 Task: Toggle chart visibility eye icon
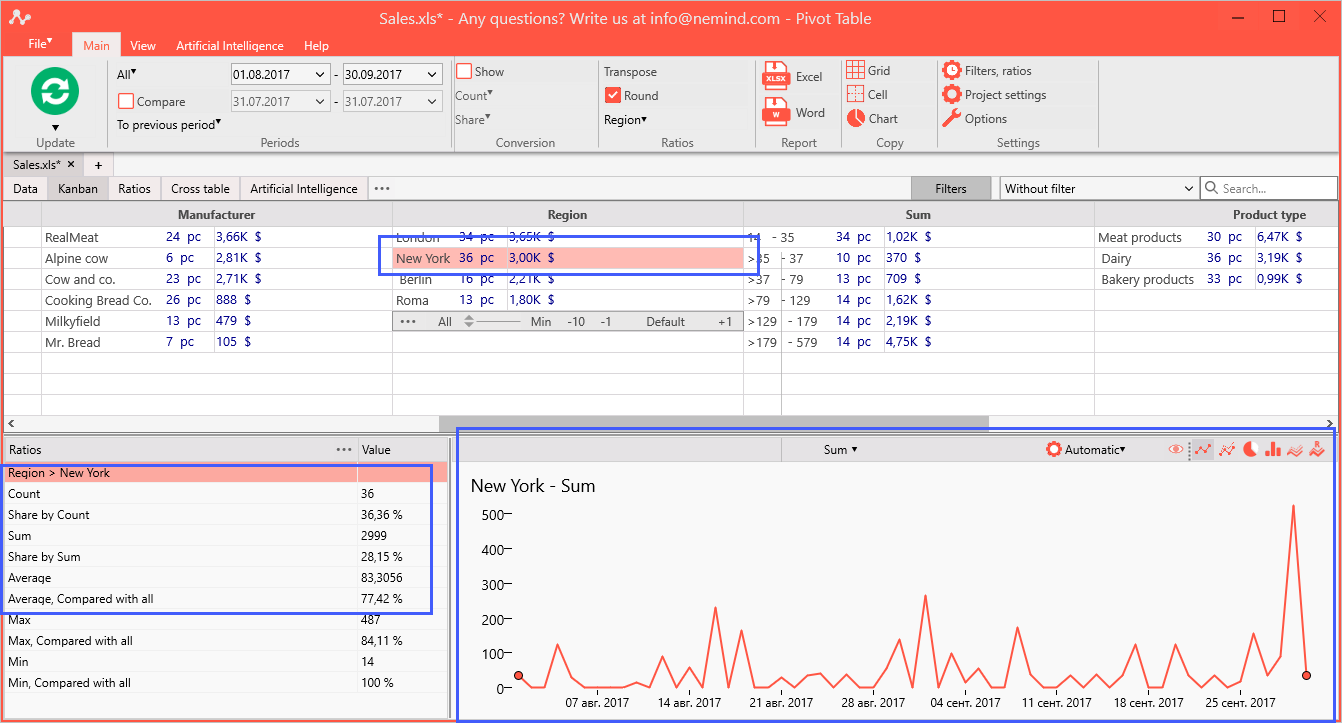point(1176,450)
